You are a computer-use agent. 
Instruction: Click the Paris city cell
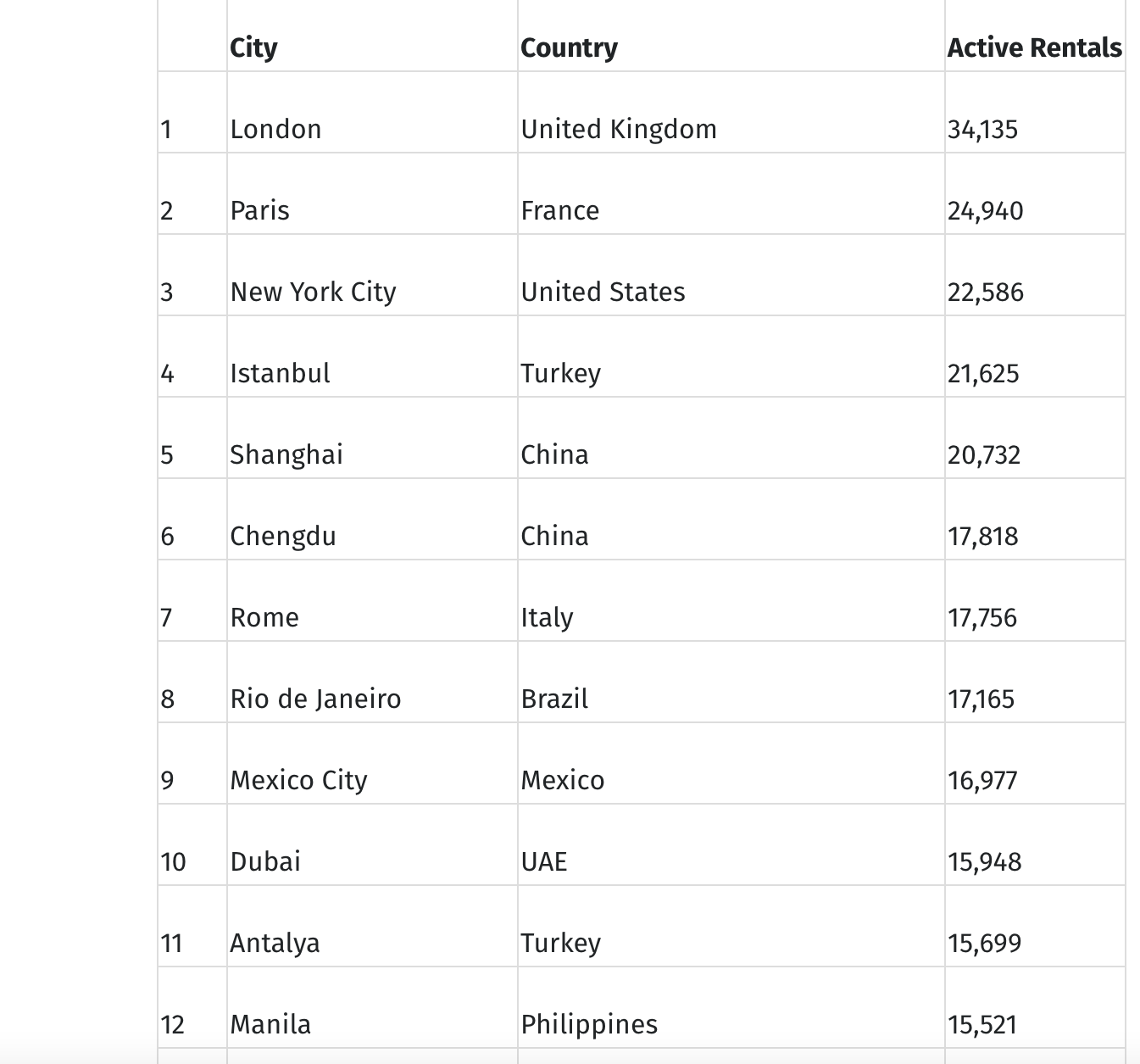click(259, 210)
